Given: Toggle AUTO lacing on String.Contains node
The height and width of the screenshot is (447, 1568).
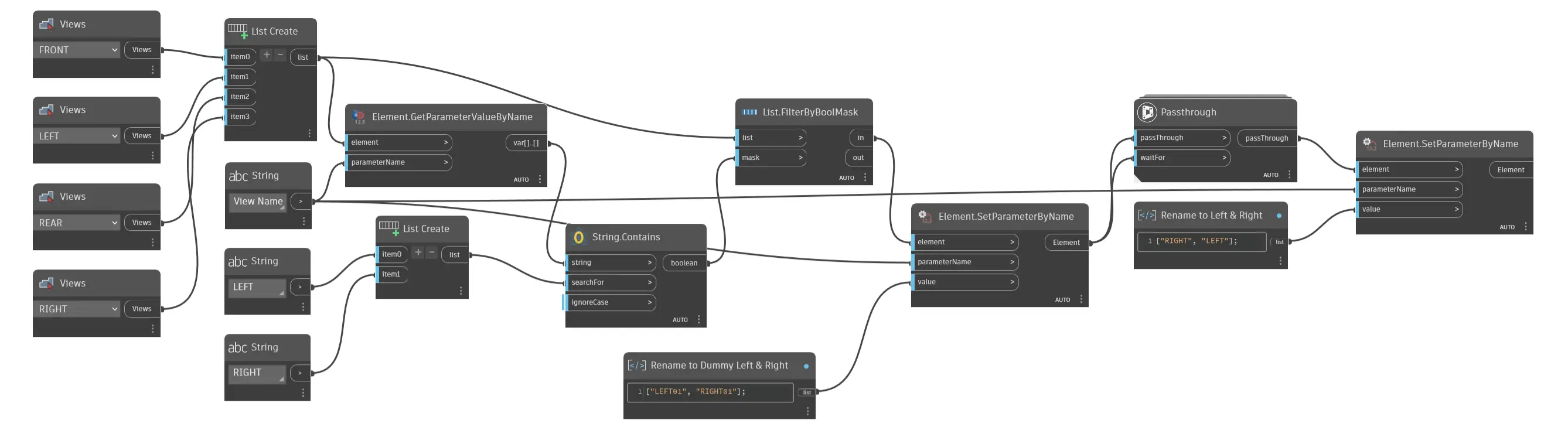Looking at the screenshot, I should pos(680,320).
